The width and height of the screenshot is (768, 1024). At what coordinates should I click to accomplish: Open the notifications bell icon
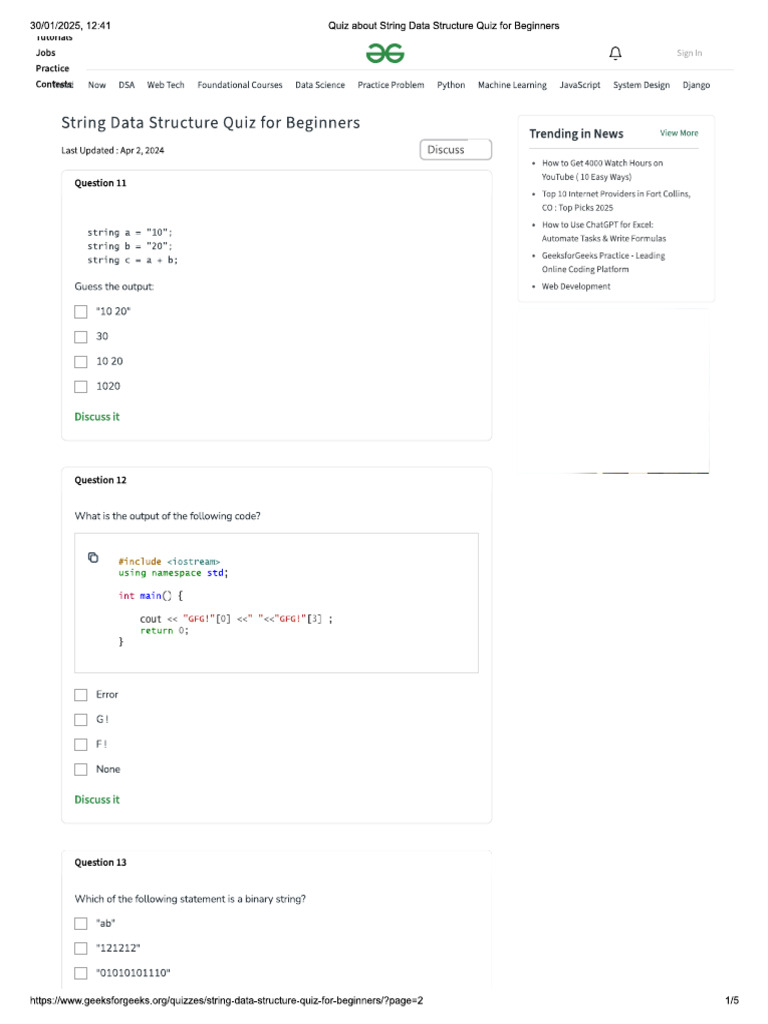615,53
